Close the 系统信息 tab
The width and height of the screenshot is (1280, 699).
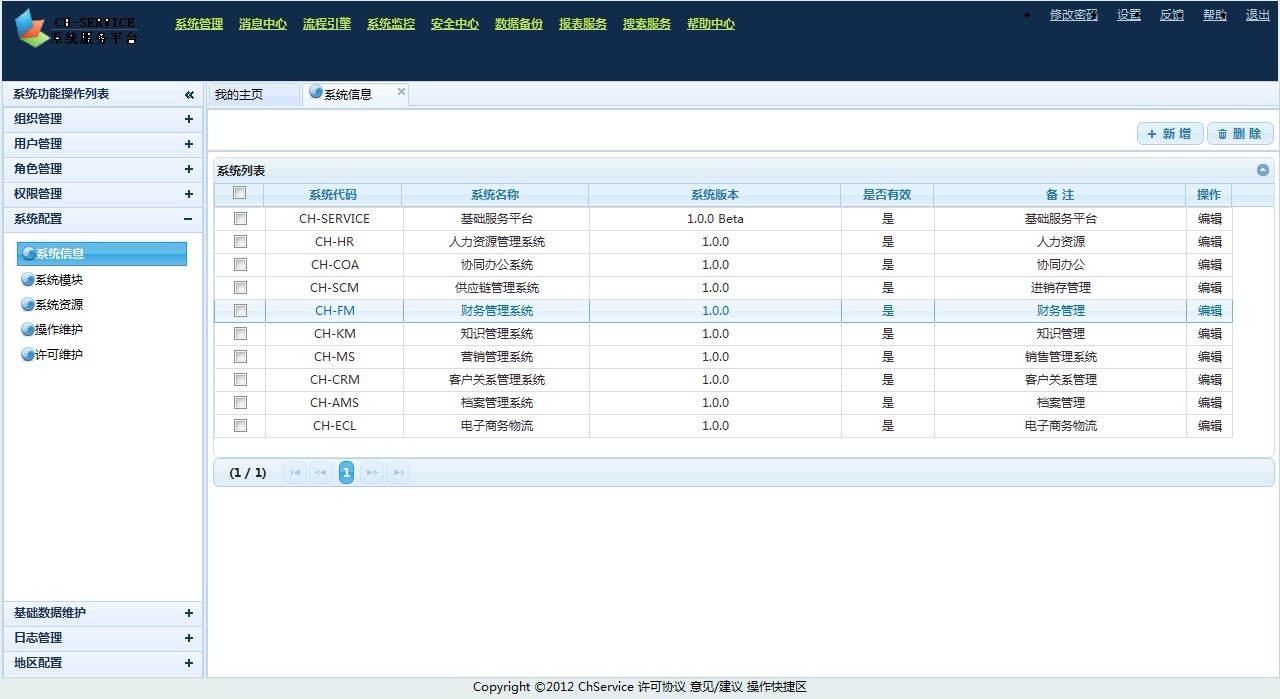[402, 91]
